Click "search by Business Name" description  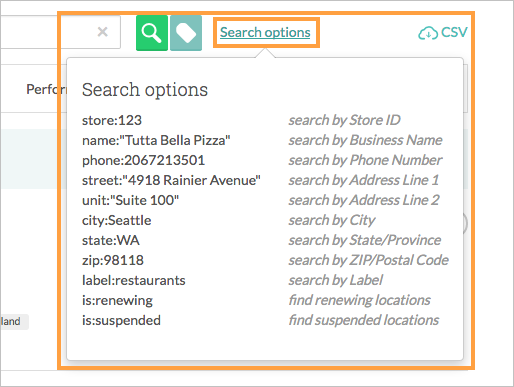point(365,140)
